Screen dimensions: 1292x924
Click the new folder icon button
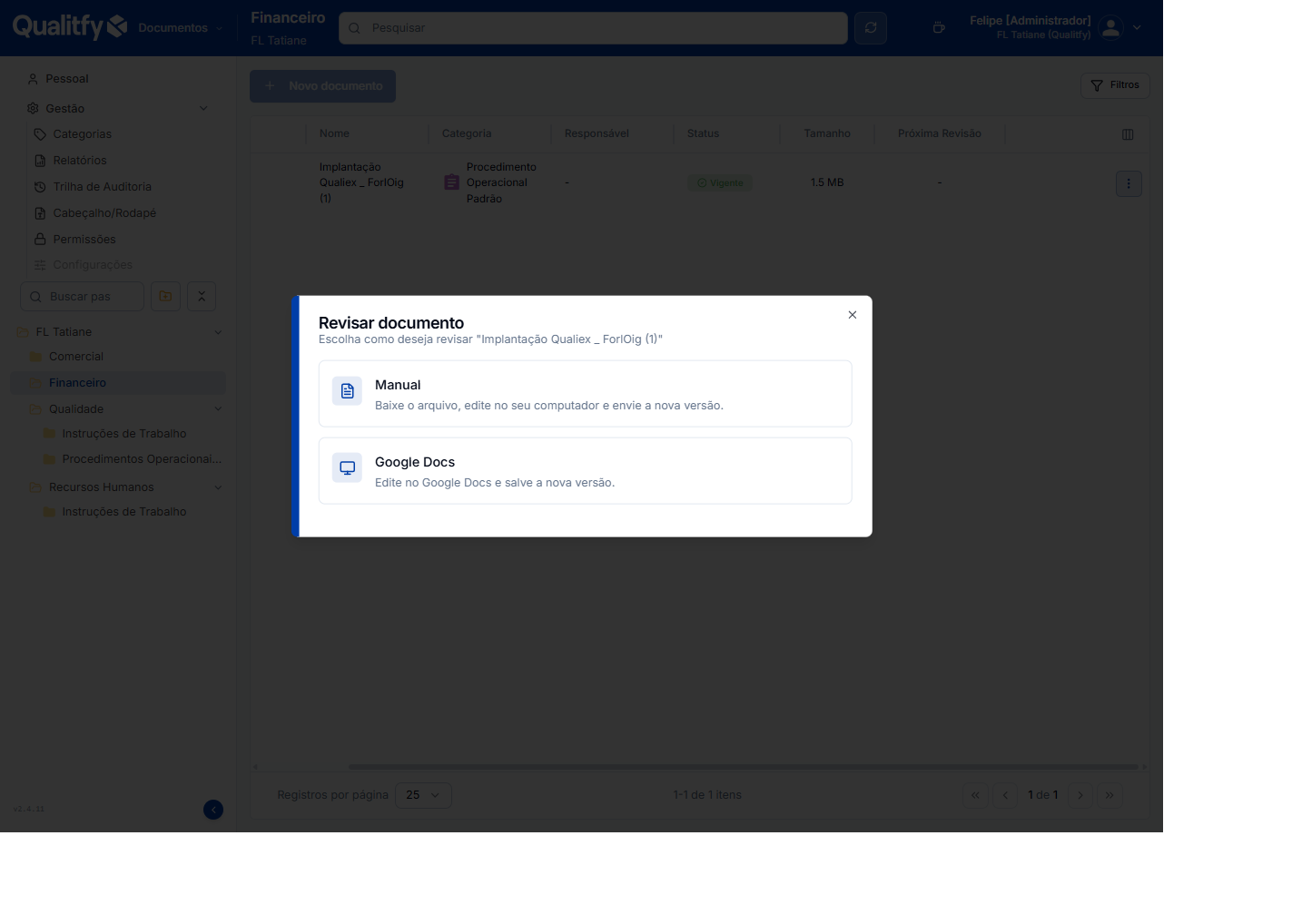coord(165,297)
